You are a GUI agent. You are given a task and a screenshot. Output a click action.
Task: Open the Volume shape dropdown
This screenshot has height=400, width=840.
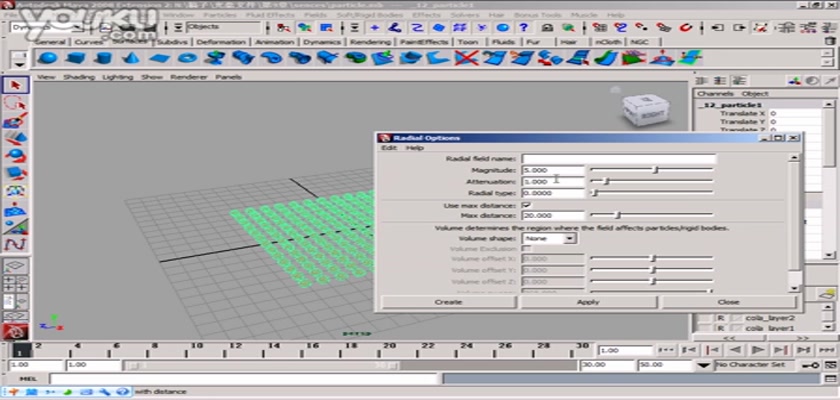570,239
